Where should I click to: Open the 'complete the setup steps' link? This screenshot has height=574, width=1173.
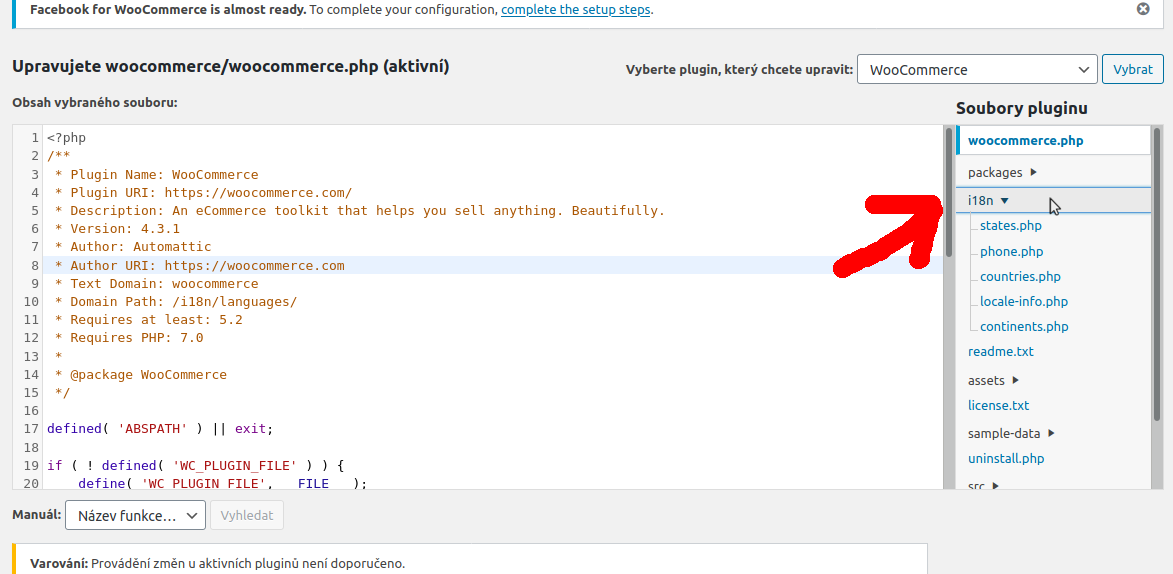tap(576, 10)
